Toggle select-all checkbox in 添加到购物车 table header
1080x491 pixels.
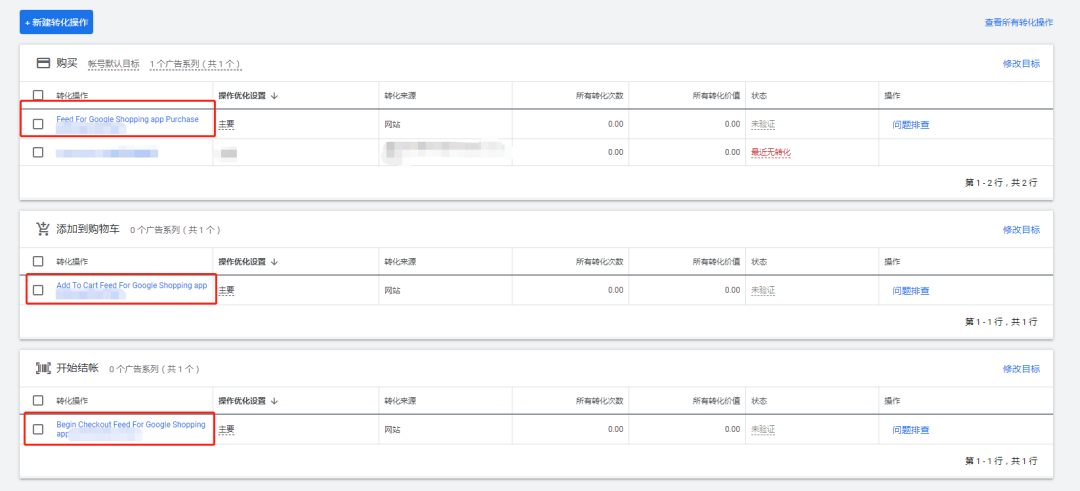point(38,262)
